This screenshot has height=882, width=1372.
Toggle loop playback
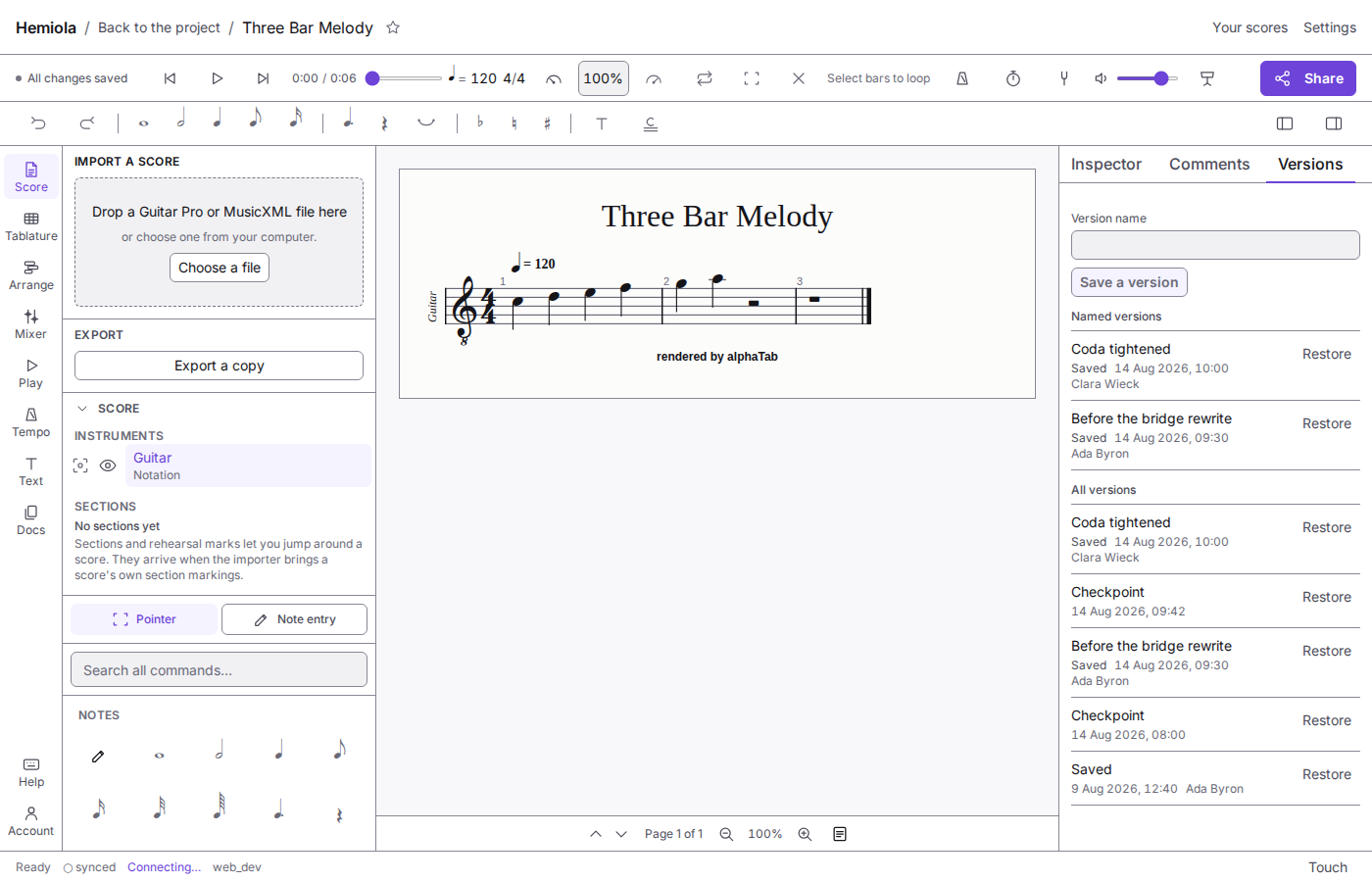705,78
